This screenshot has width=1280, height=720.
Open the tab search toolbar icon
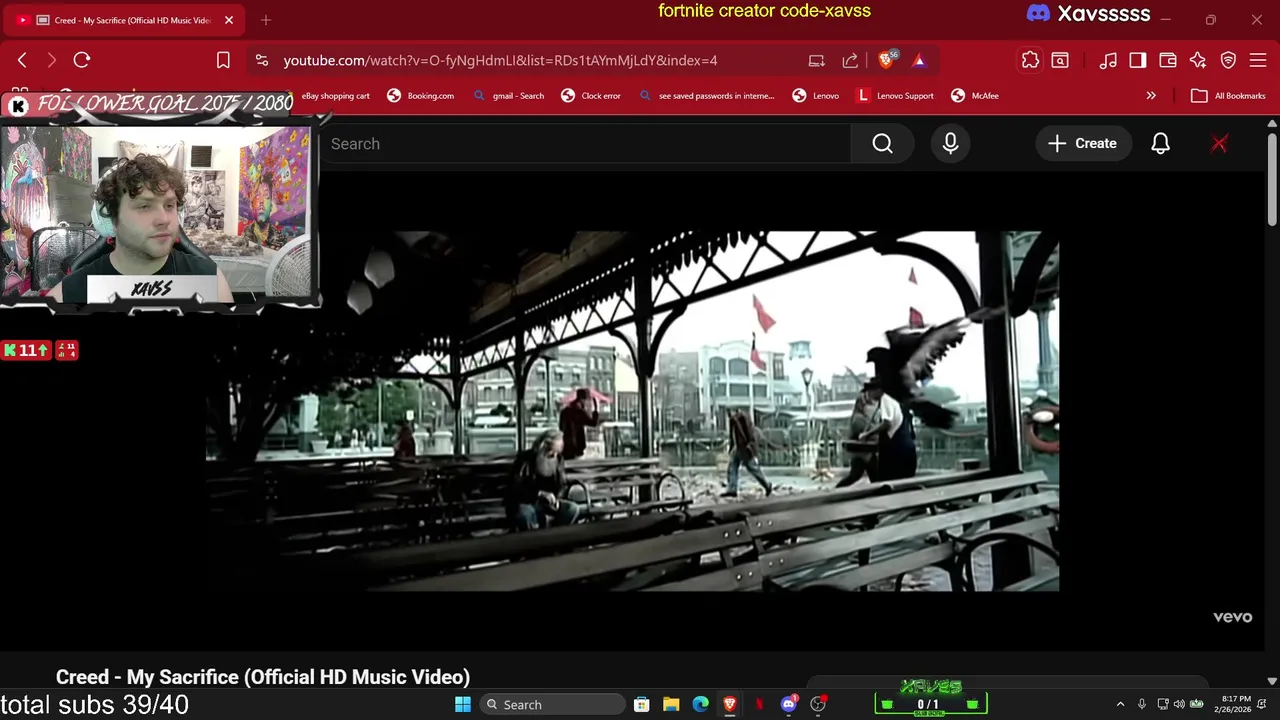1060,60
